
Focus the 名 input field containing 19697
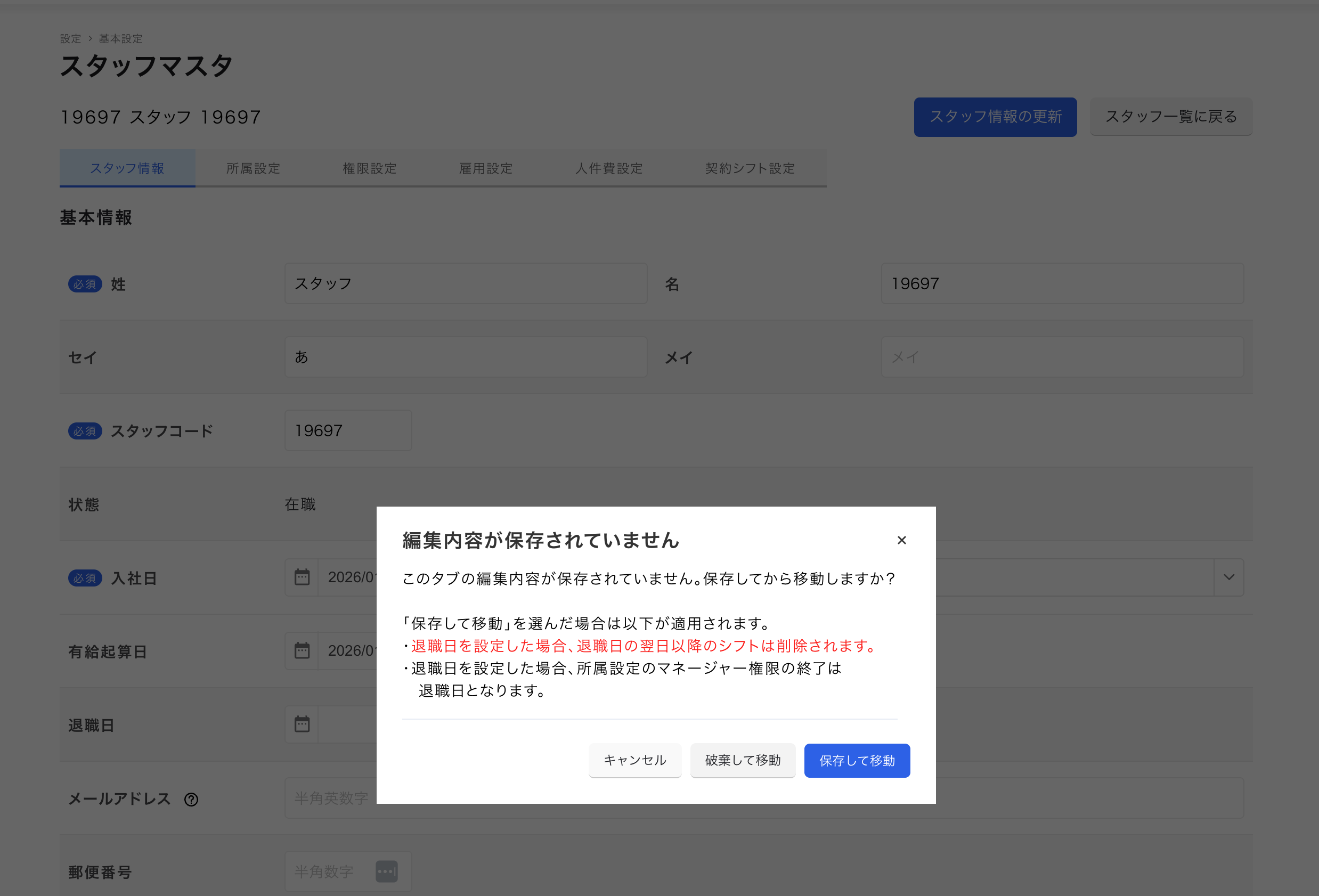coord(1062,283)
